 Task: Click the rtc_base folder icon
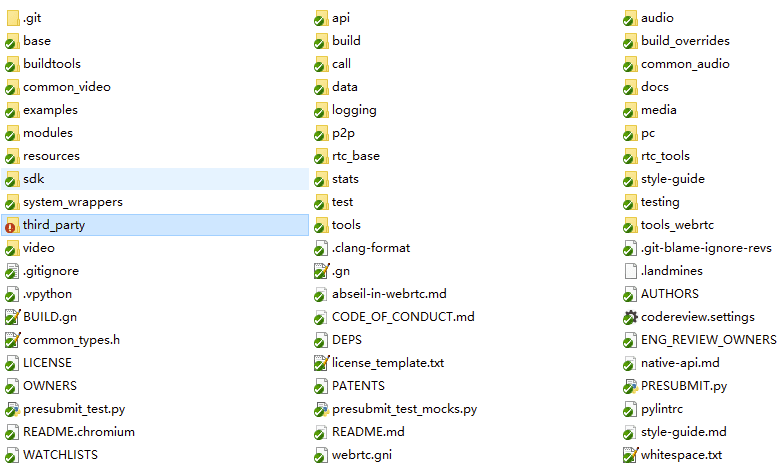point(321,156)
